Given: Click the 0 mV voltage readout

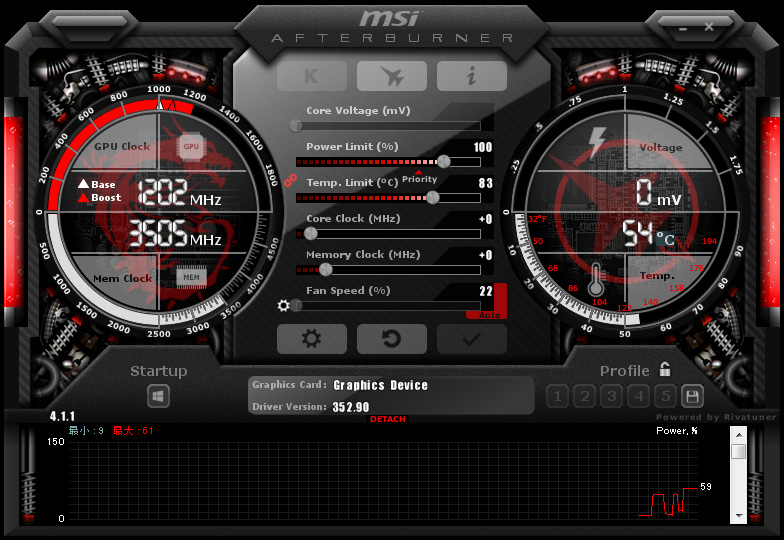Looking at the screenshot, I should click(658, 193).
